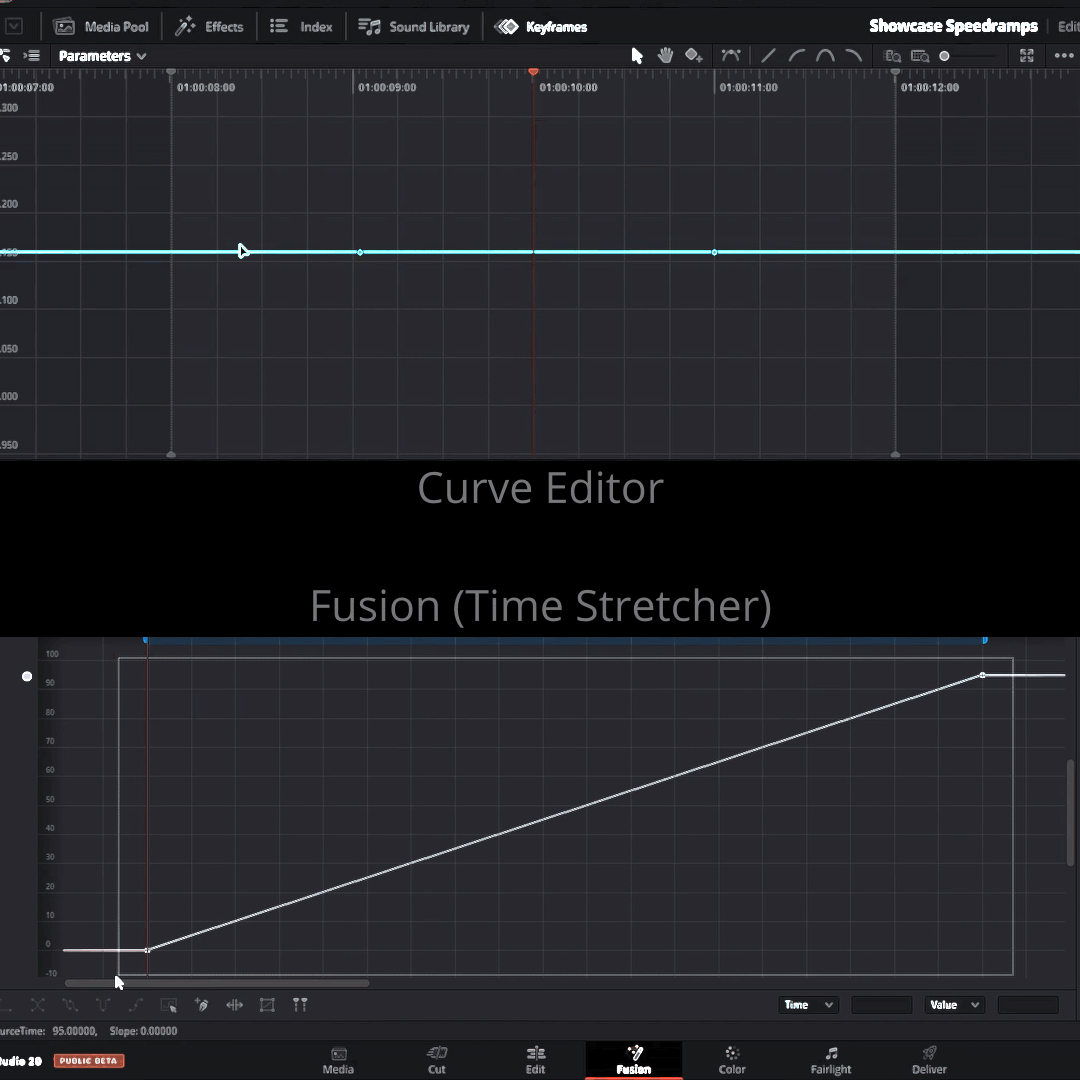Switch to the Fairlight page
The image size is (1080, 1080).
[x=830, y=1059]
